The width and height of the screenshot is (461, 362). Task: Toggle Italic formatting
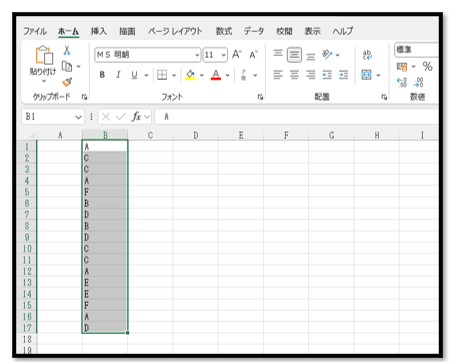coord(118,75)
